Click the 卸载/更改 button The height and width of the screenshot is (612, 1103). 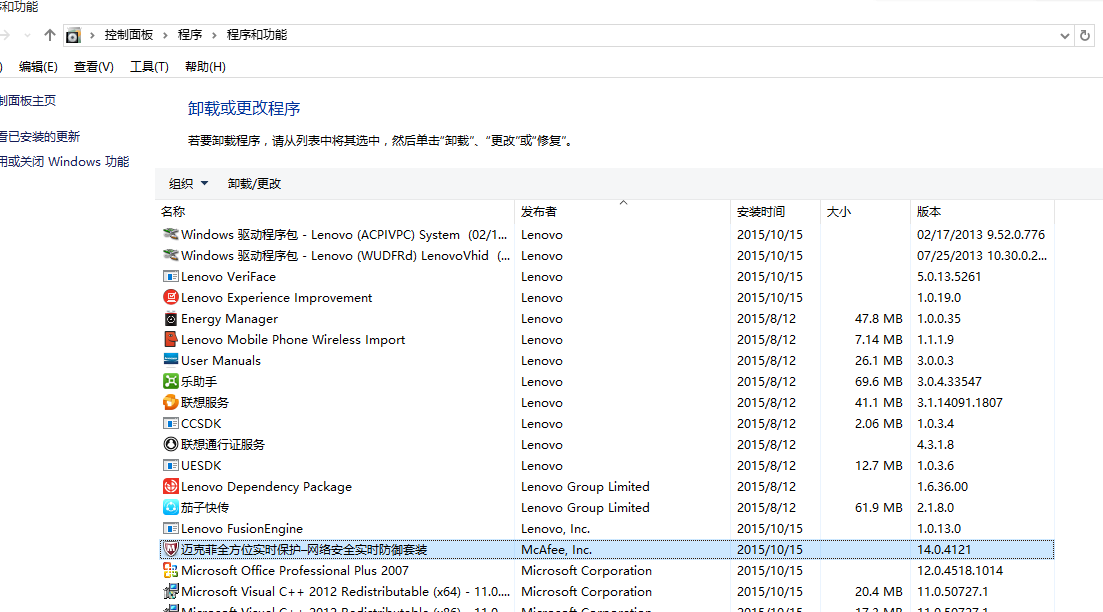[x=254, y=184]
